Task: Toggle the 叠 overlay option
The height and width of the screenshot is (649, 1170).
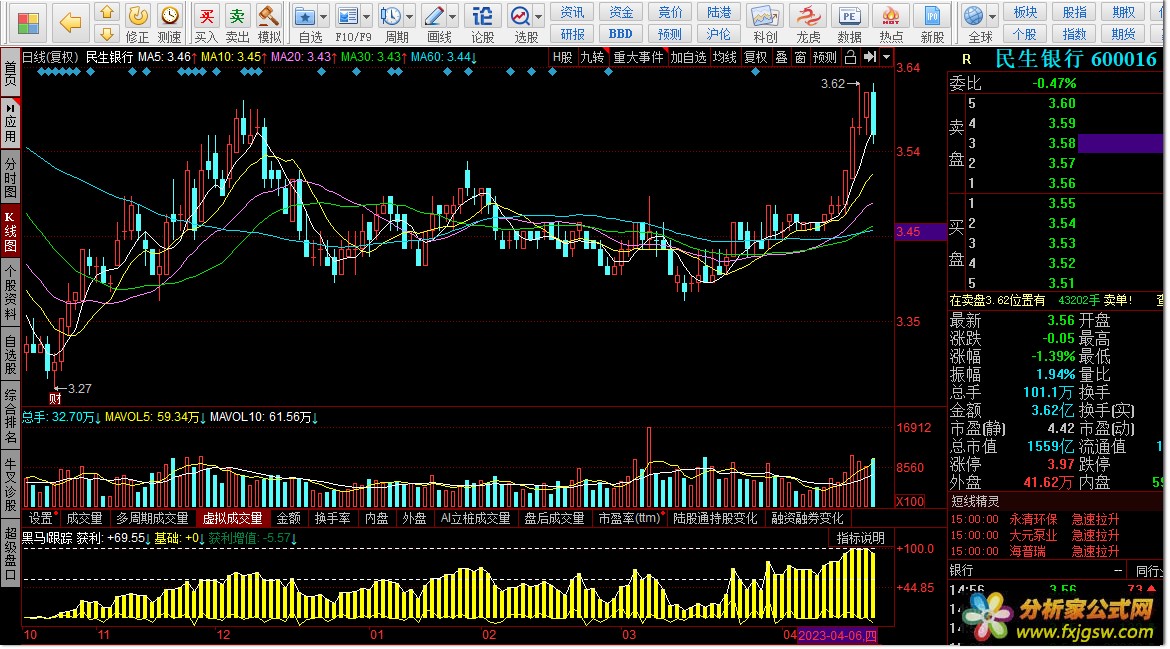Action: point(781,57)
